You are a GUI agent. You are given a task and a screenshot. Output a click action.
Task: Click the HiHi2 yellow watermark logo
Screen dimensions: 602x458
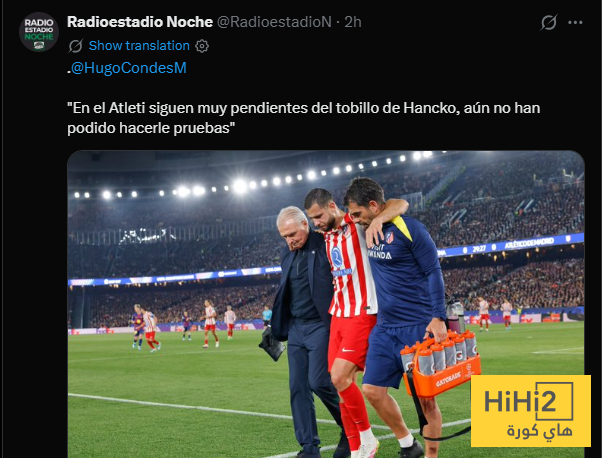[531, 411]
